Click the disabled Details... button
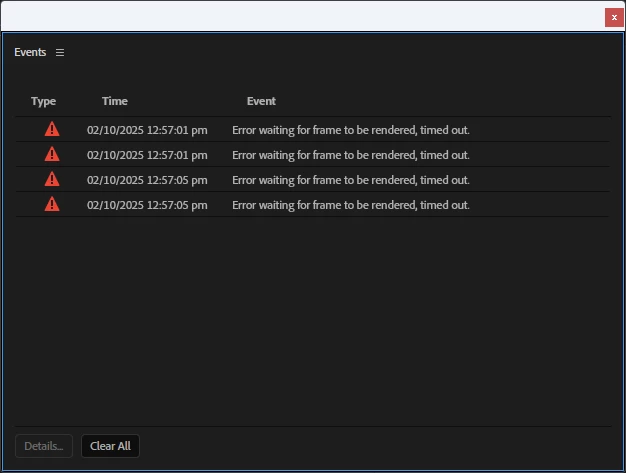Screen dimensions: 626x473 pos(44,446)
